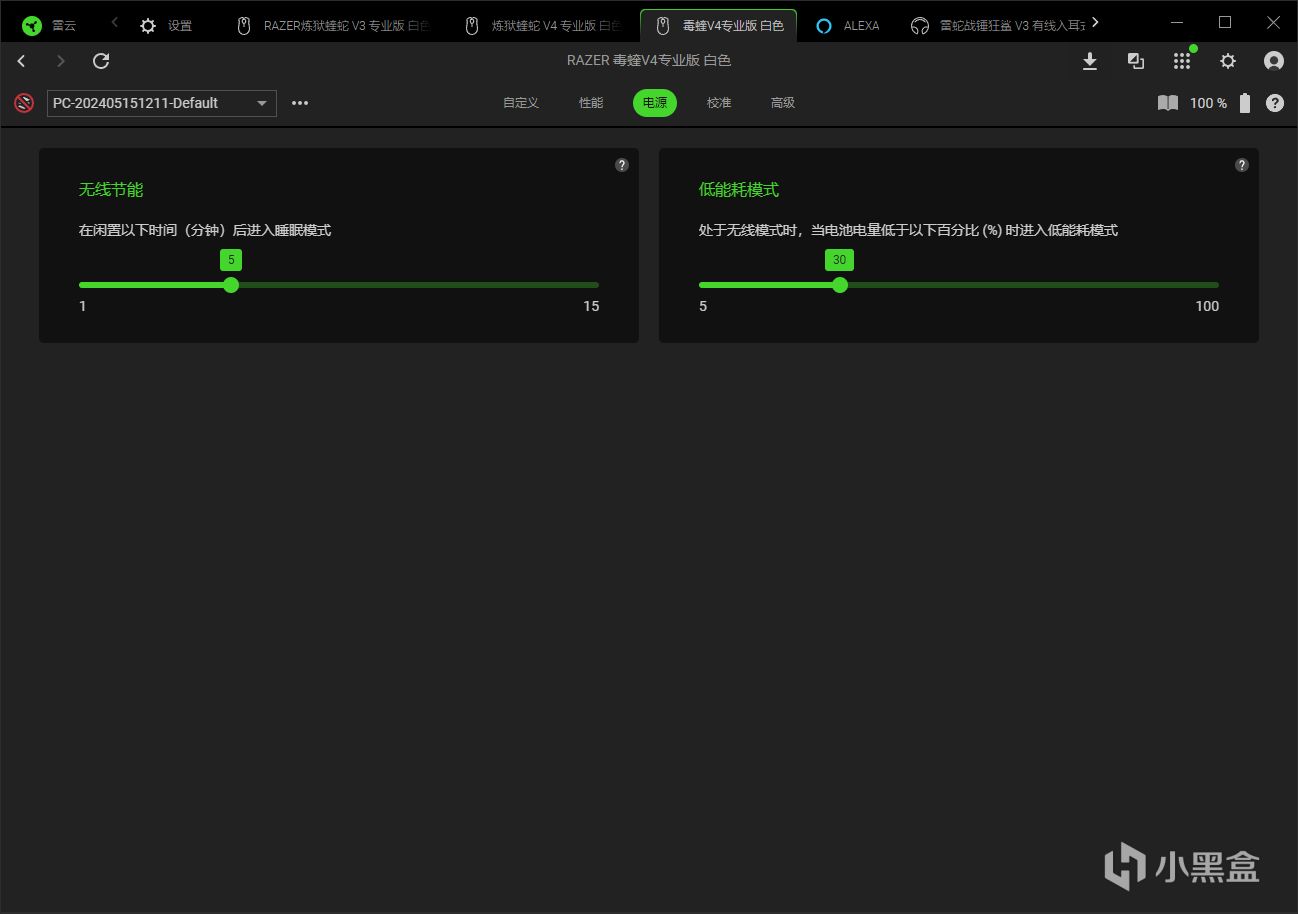Go back with the back arrow

tap(21, 61)
